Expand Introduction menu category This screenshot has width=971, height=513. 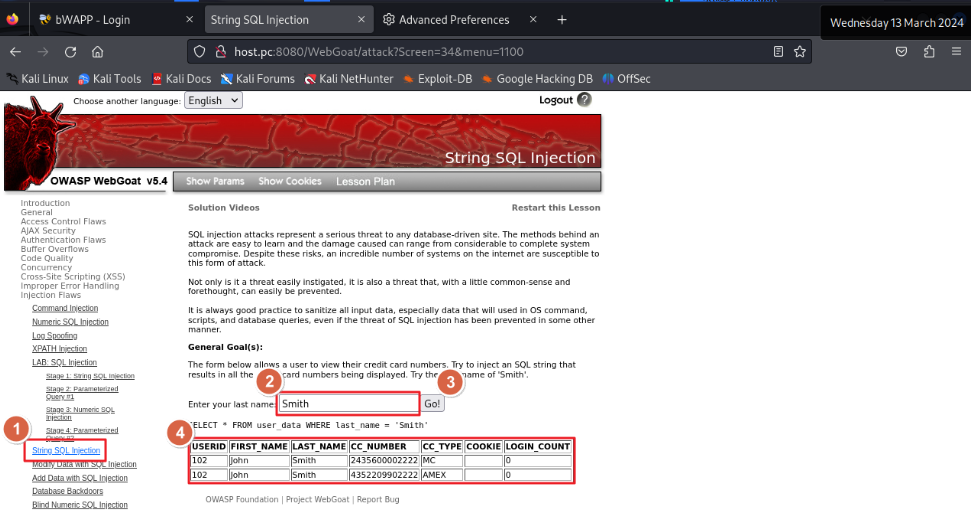45,203
